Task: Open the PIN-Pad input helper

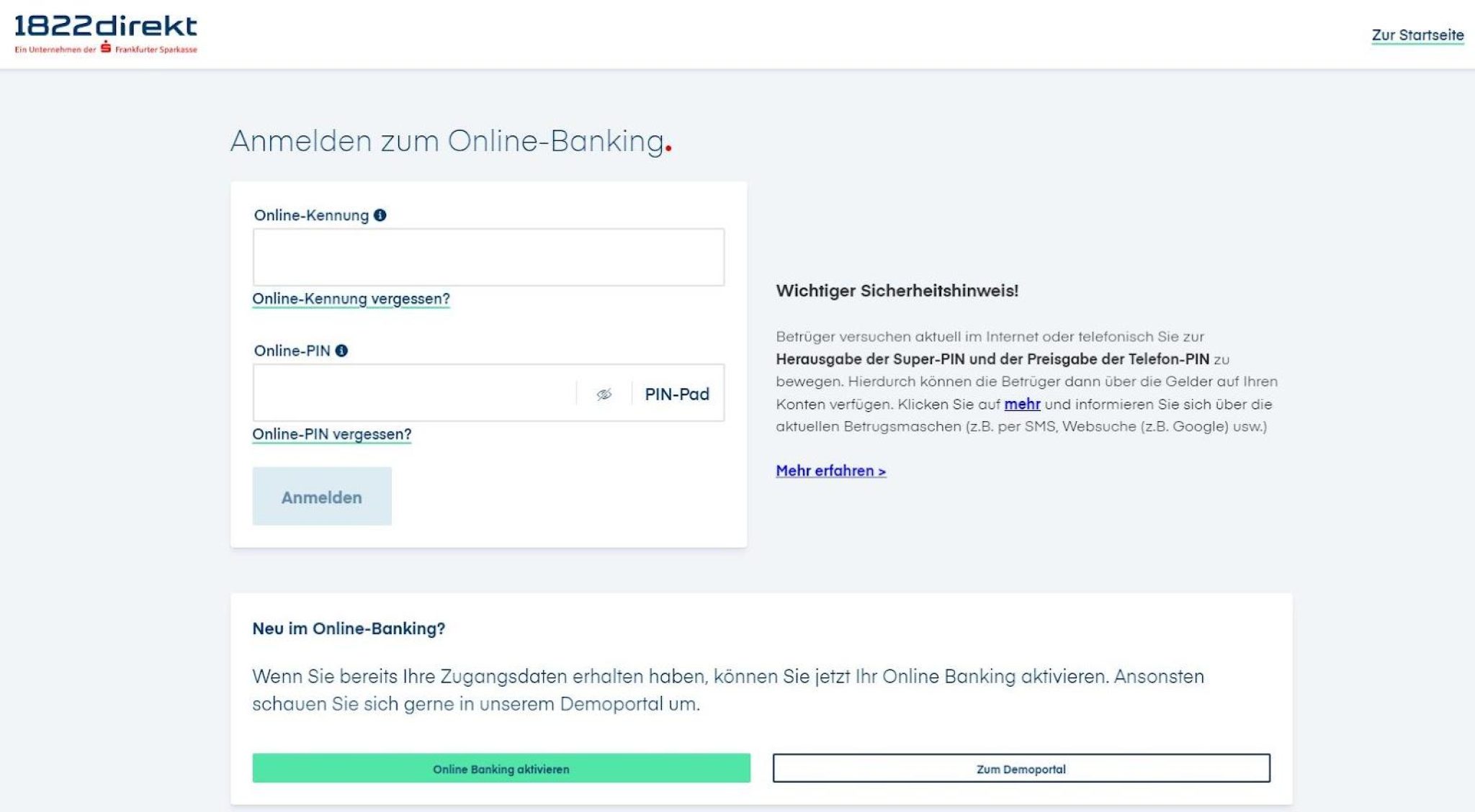Action: 676,394
